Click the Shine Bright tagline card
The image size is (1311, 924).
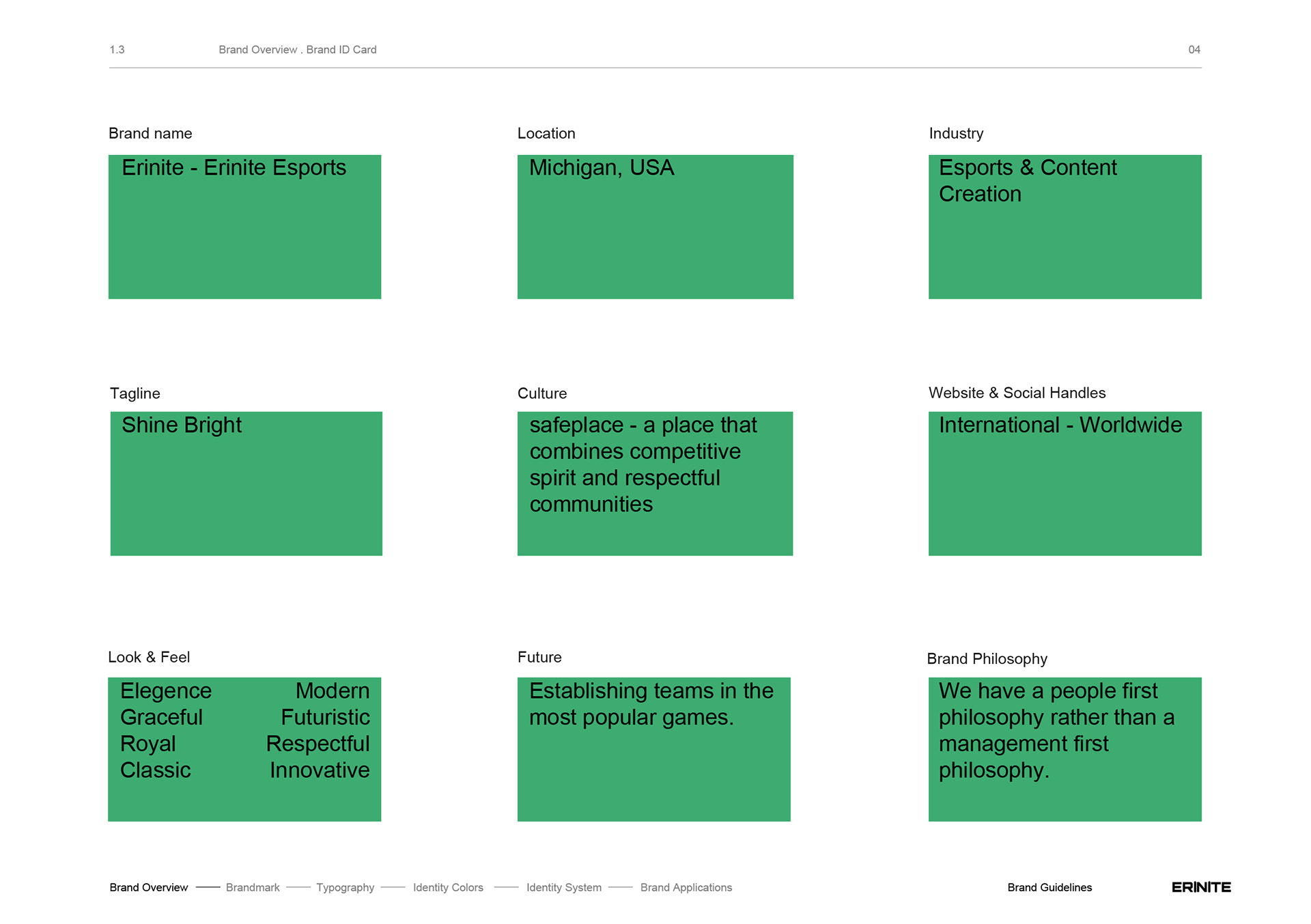(246, 484)
